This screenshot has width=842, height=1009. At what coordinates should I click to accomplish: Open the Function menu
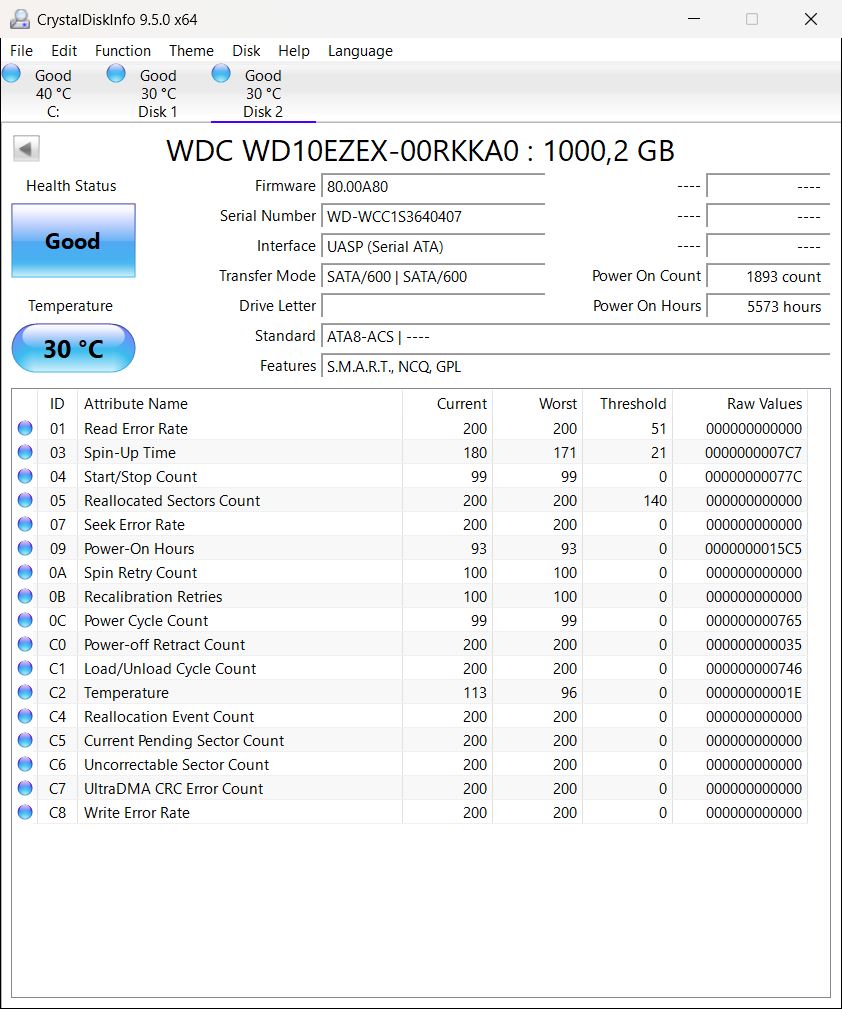pos(123,50)
